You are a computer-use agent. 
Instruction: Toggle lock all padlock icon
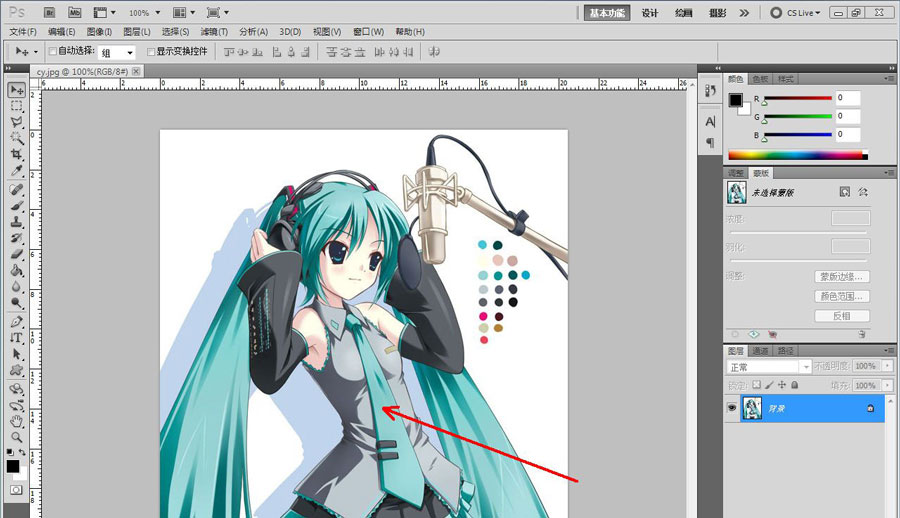tap(794, 385)
